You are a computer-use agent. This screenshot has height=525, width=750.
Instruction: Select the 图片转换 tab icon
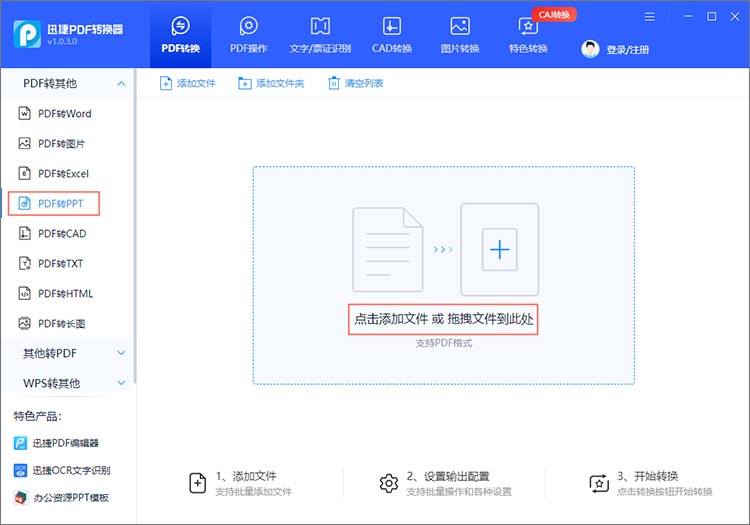[x=460, y=26]
